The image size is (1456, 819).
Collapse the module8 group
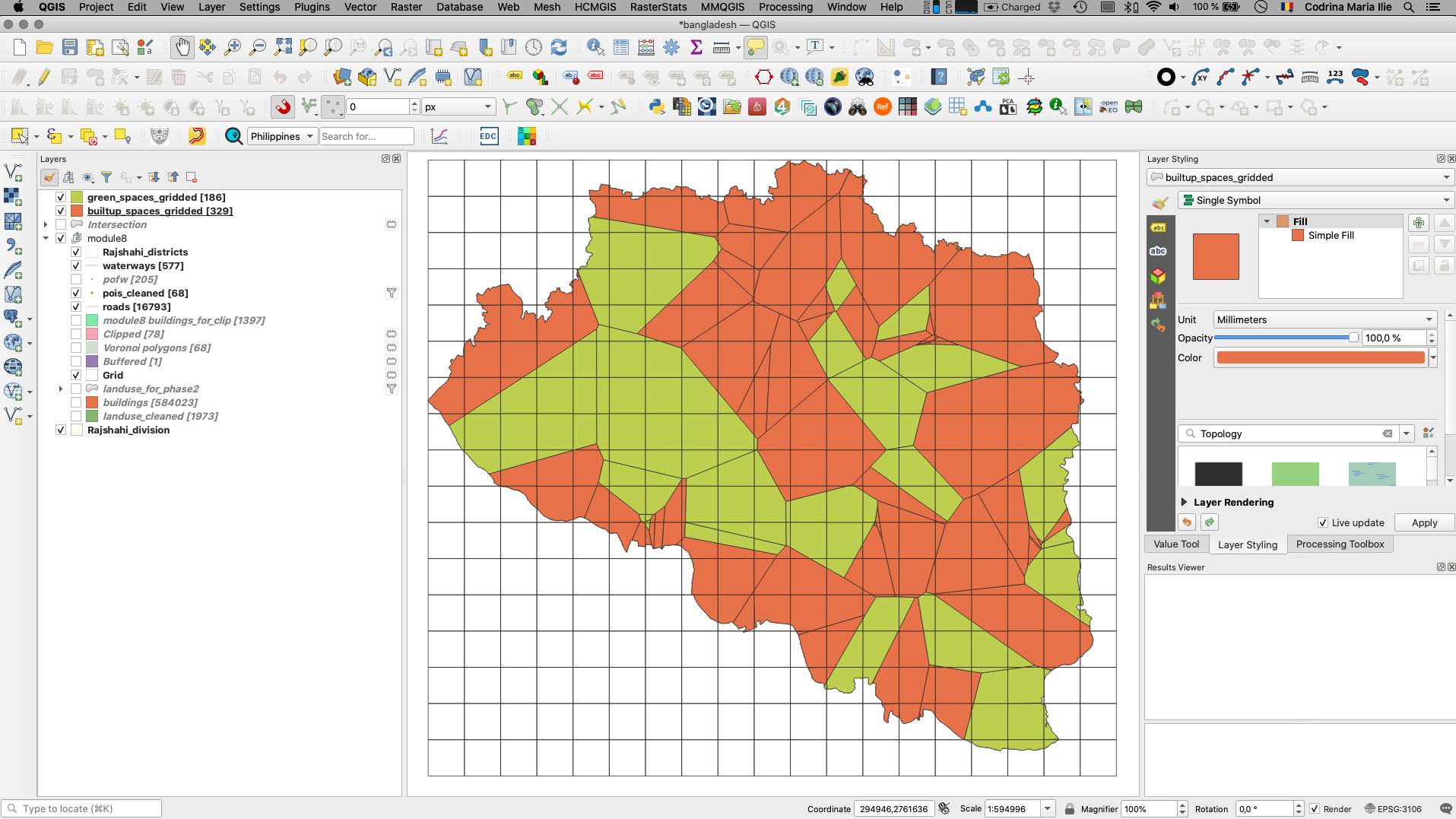(46, 239)
